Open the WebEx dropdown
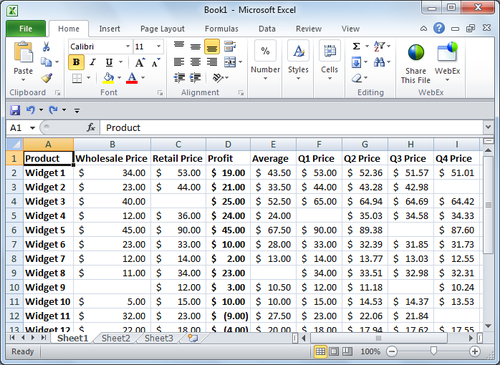The image size is (500, 365). pos(447,80)
